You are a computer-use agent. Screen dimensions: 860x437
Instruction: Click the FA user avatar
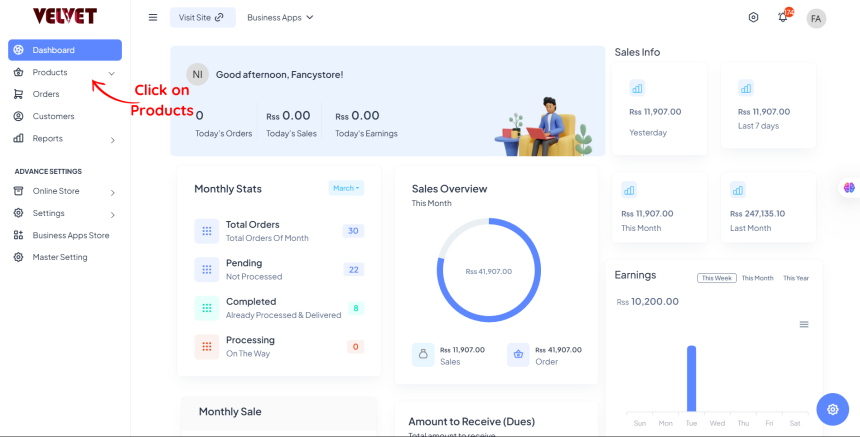(816, 18)
